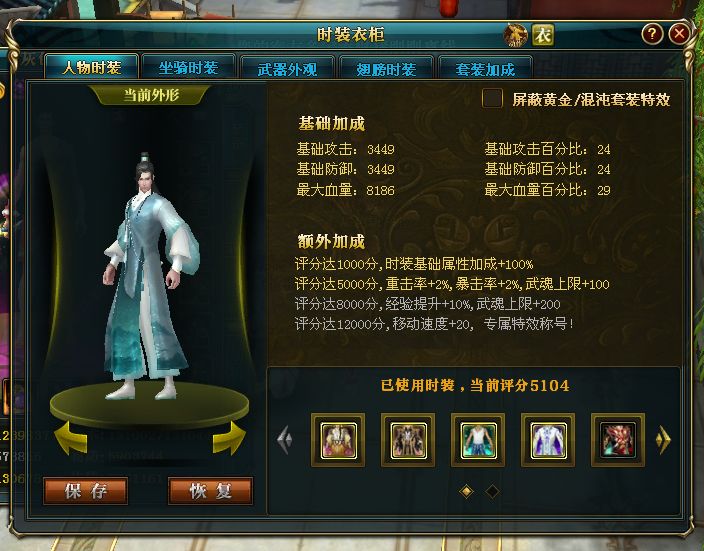Click the green 衣 wardrobe icon
The image size is (704, 551).
[x=543, y=35]
